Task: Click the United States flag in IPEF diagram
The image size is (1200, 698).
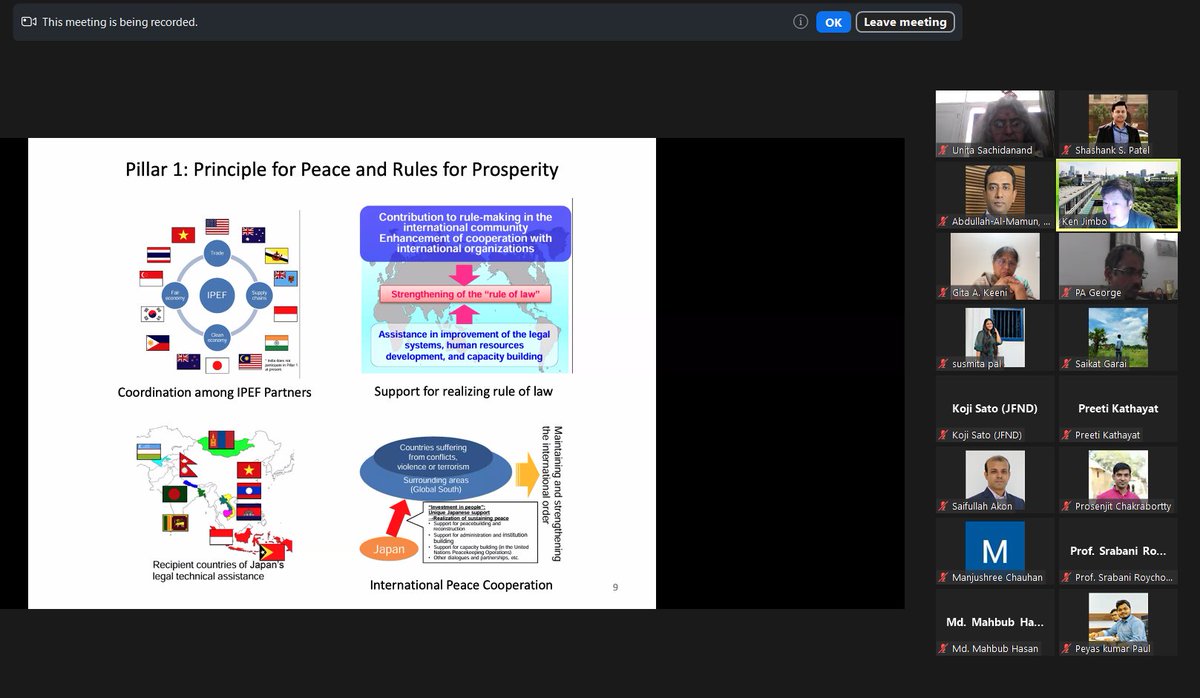Action: pos(217,226)
